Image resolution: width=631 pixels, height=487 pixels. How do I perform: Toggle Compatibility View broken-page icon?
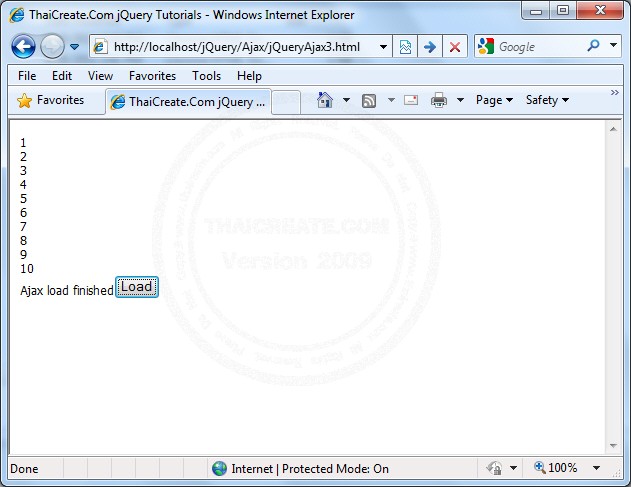pyautogui.click(x=405, y=47)
